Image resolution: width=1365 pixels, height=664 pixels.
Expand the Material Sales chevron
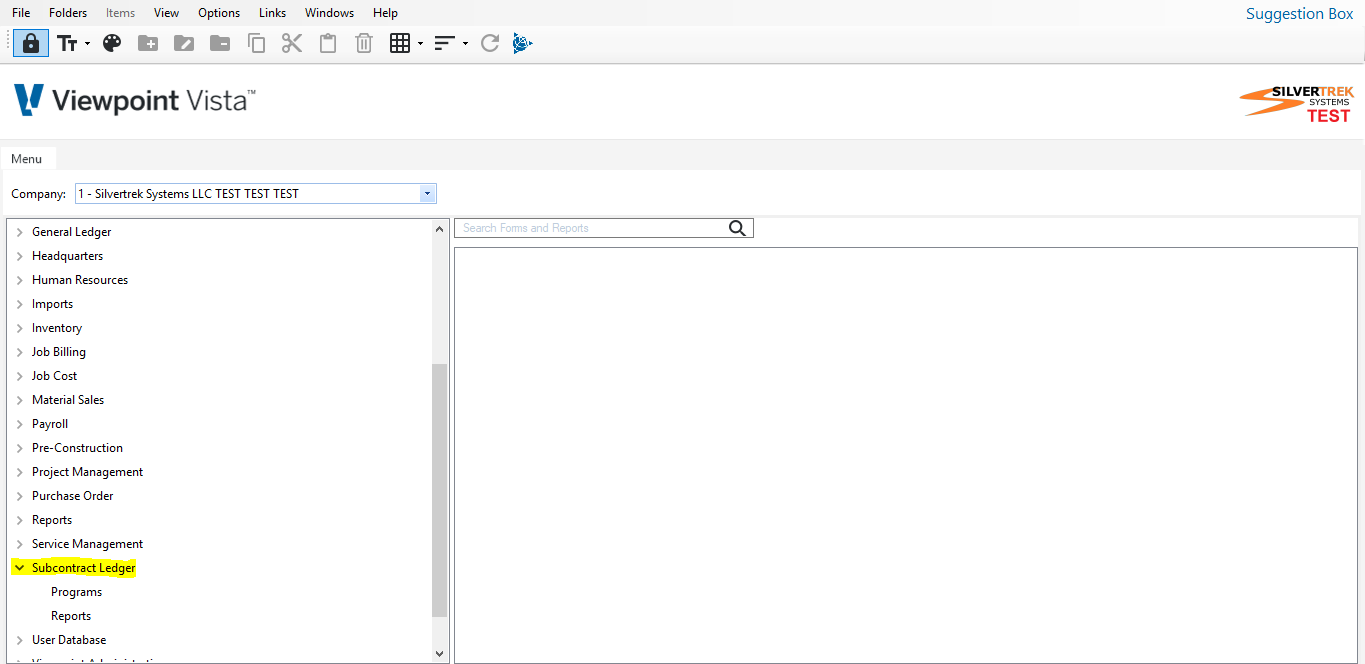[19, 400]
